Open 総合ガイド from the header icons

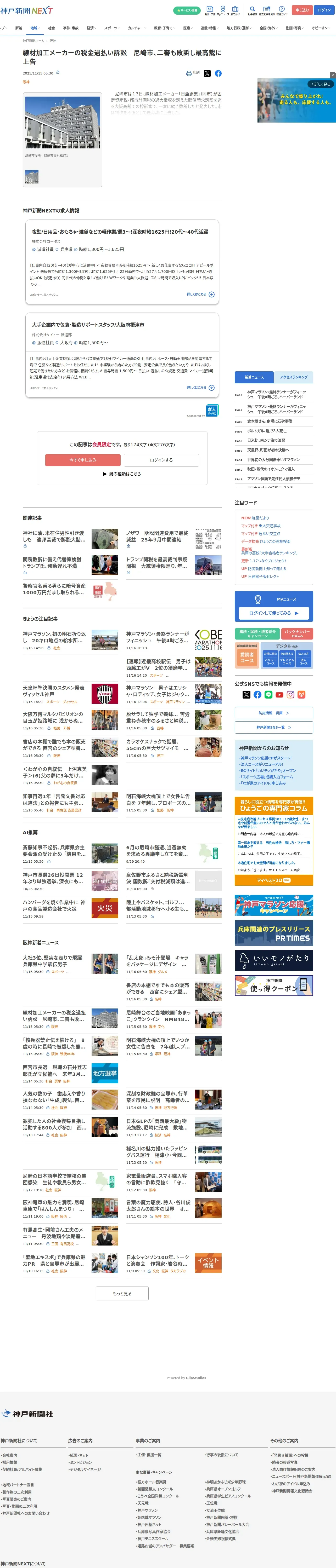click(x=282, y=10)
